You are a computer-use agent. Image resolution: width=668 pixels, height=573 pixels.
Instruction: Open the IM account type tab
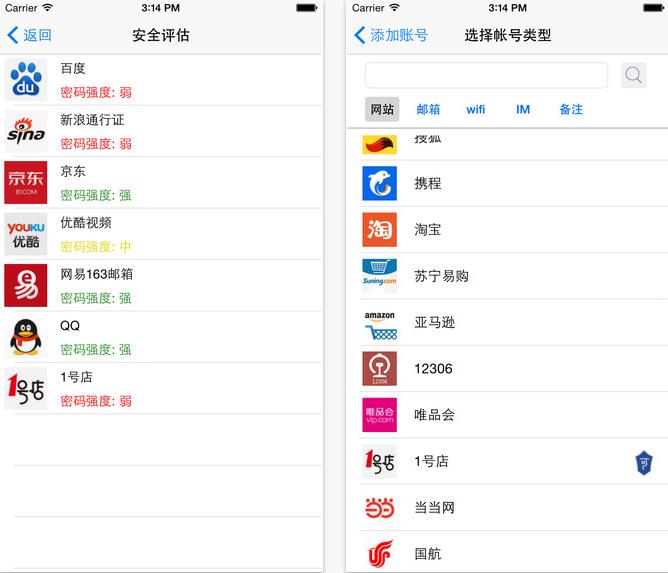pos(523,109)
